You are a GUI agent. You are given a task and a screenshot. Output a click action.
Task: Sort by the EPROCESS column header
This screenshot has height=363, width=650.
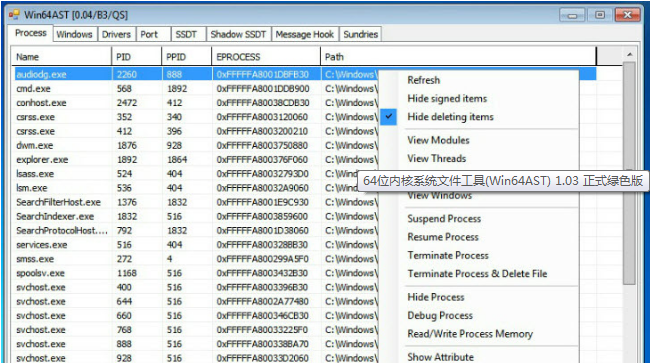pyautogui.click(x=266, y=57)
